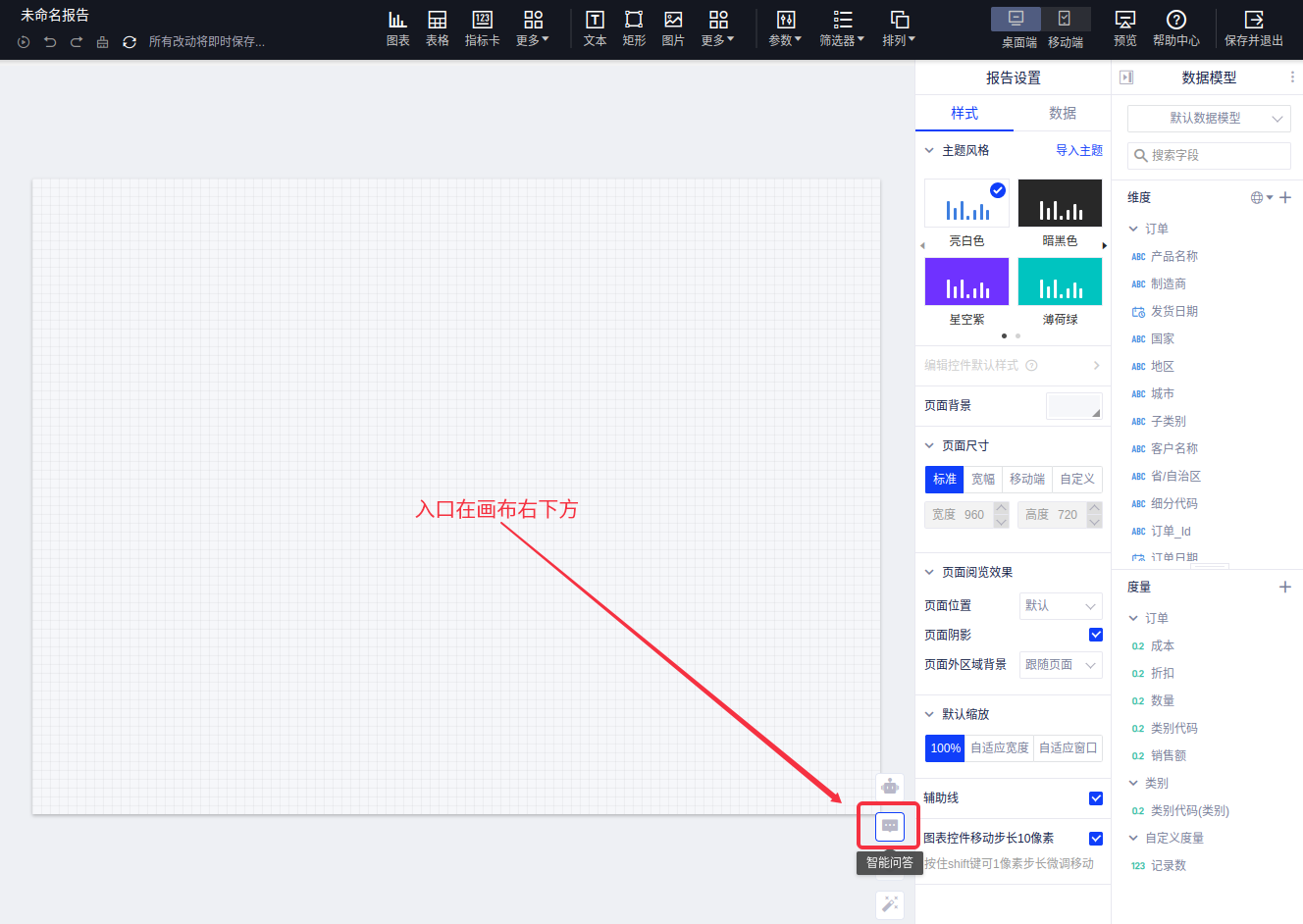
Task: Click the 导入主题 link
Action: click(x=1078, y=150)
